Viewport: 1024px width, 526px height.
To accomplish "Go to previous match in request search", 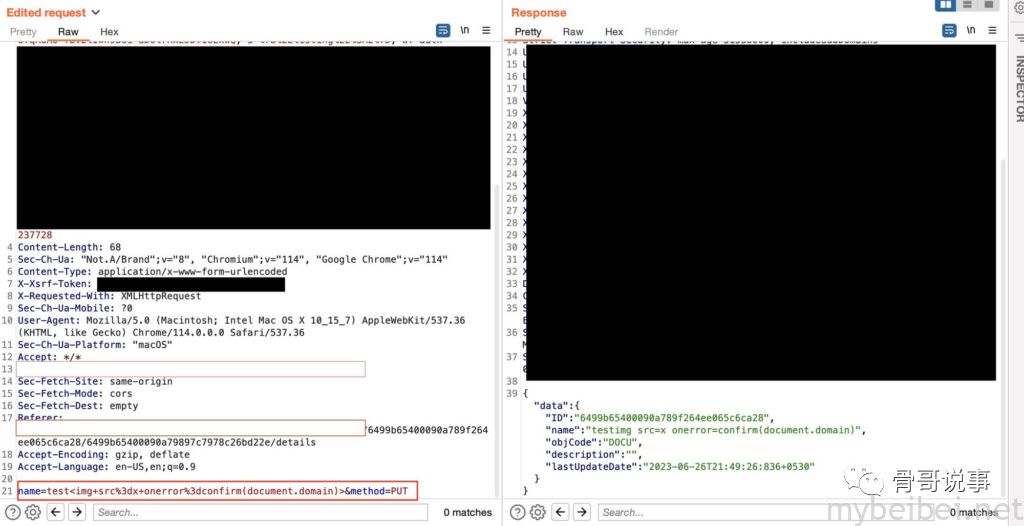I will pos(56,512).
